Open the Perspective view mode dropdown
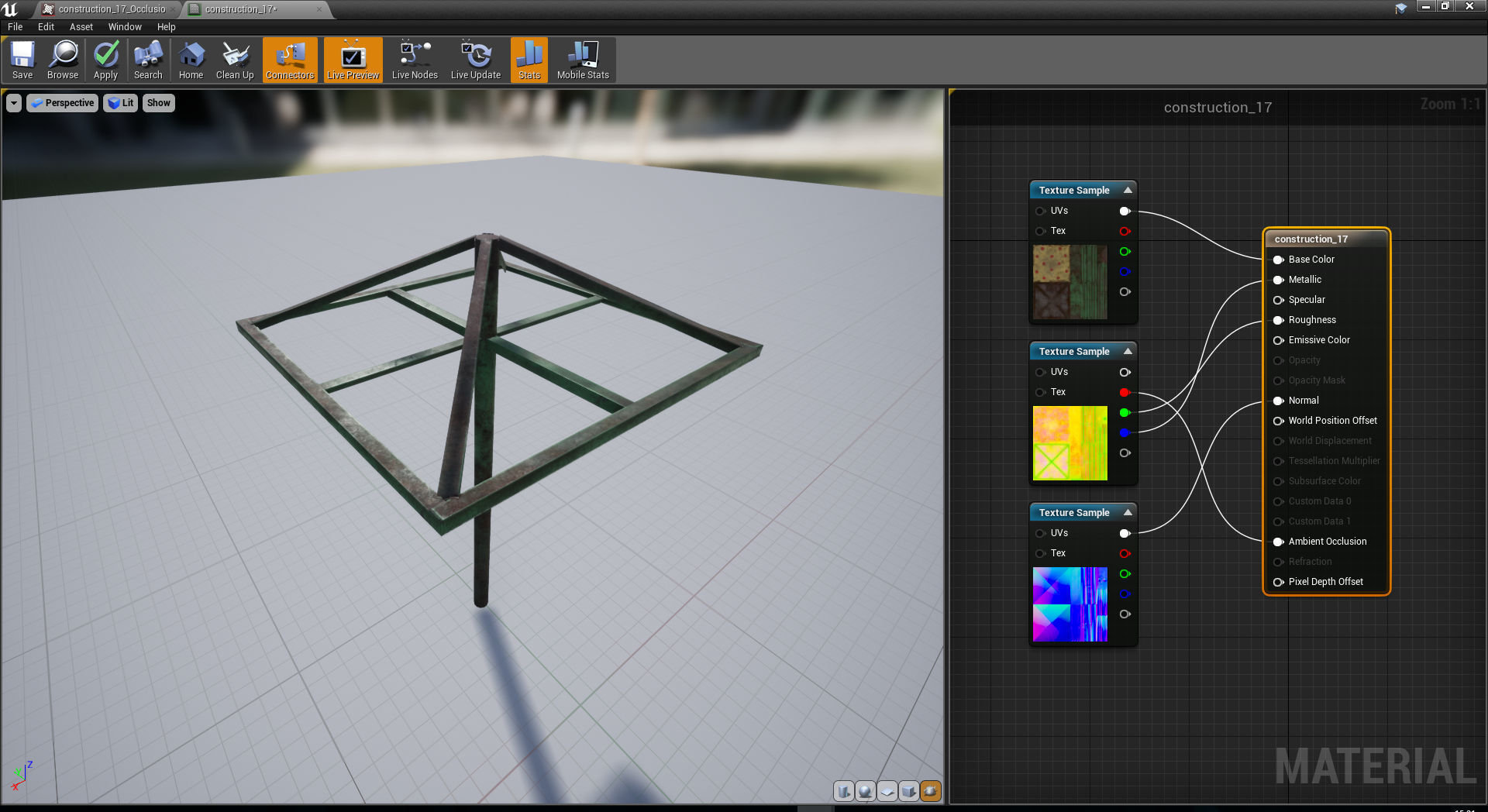This screenshot has height=812, width=1488. click(x=63, y=103)
